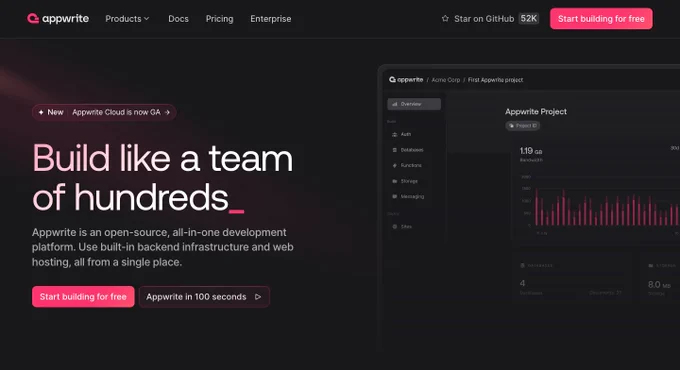Screen dimensions: 680x370
Task: Go to the Docs page
Action: tap(178, 19)
